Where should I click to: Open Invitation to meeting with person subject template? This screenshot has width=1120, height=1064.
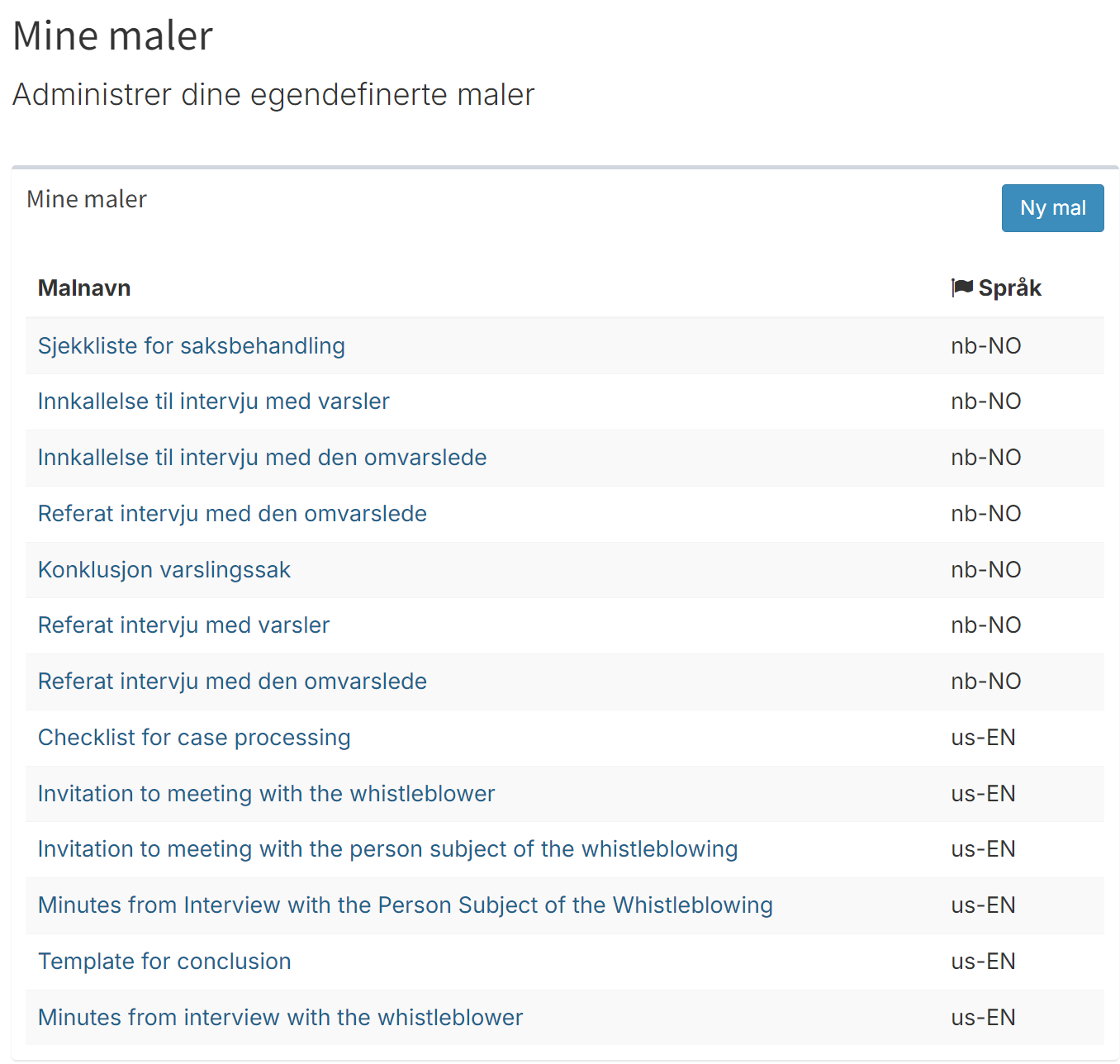click(388, 849)
